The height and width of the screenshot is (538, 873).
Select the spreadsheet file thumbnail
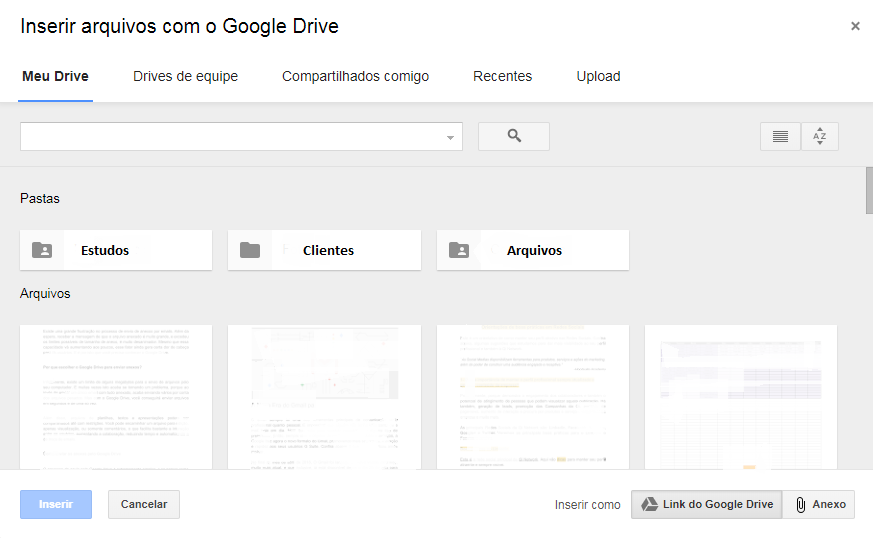click(x=741, y=397)
